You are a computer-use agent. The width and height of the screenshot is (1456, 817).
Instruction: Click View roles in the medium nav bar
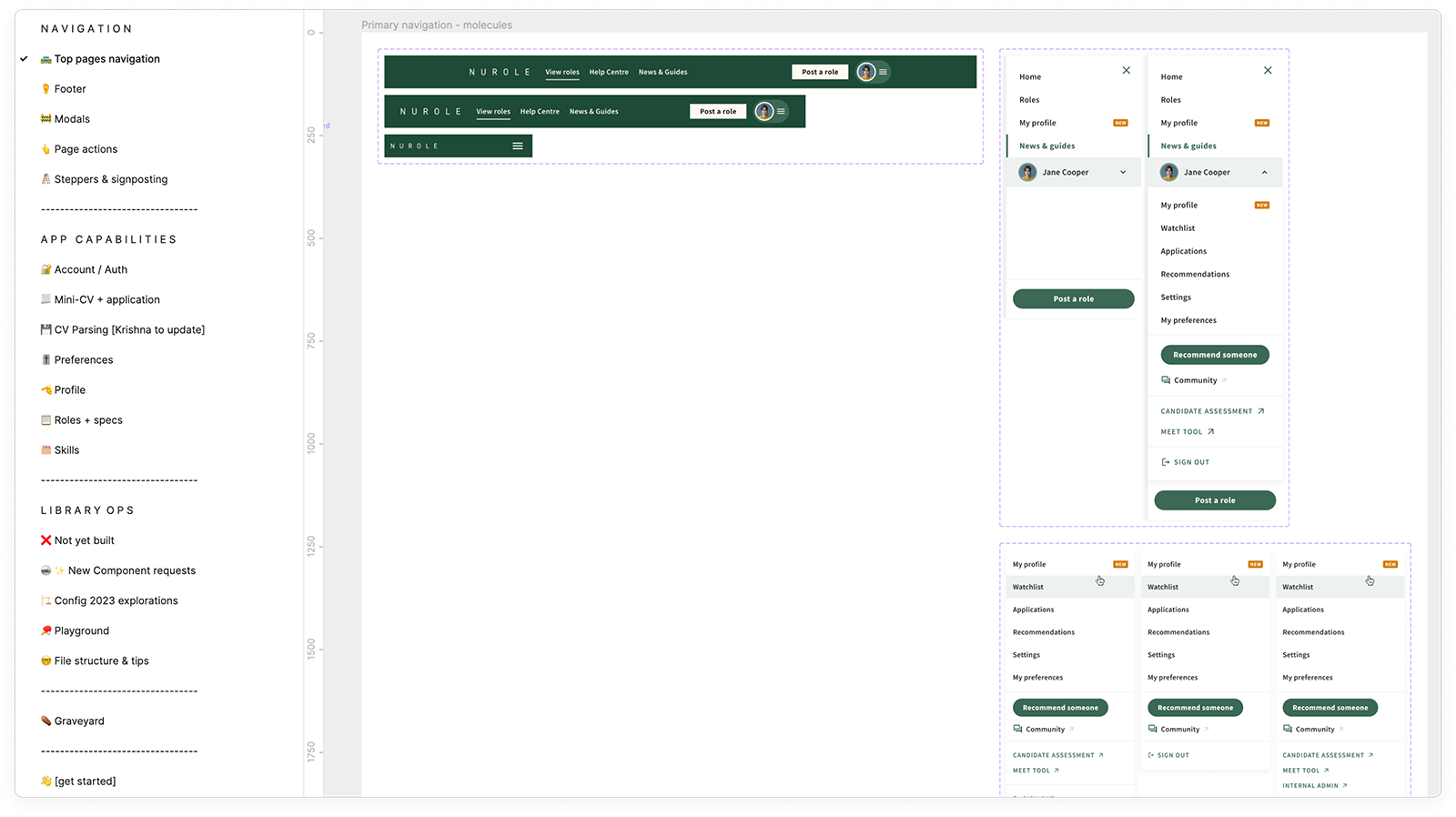[493, 111]
